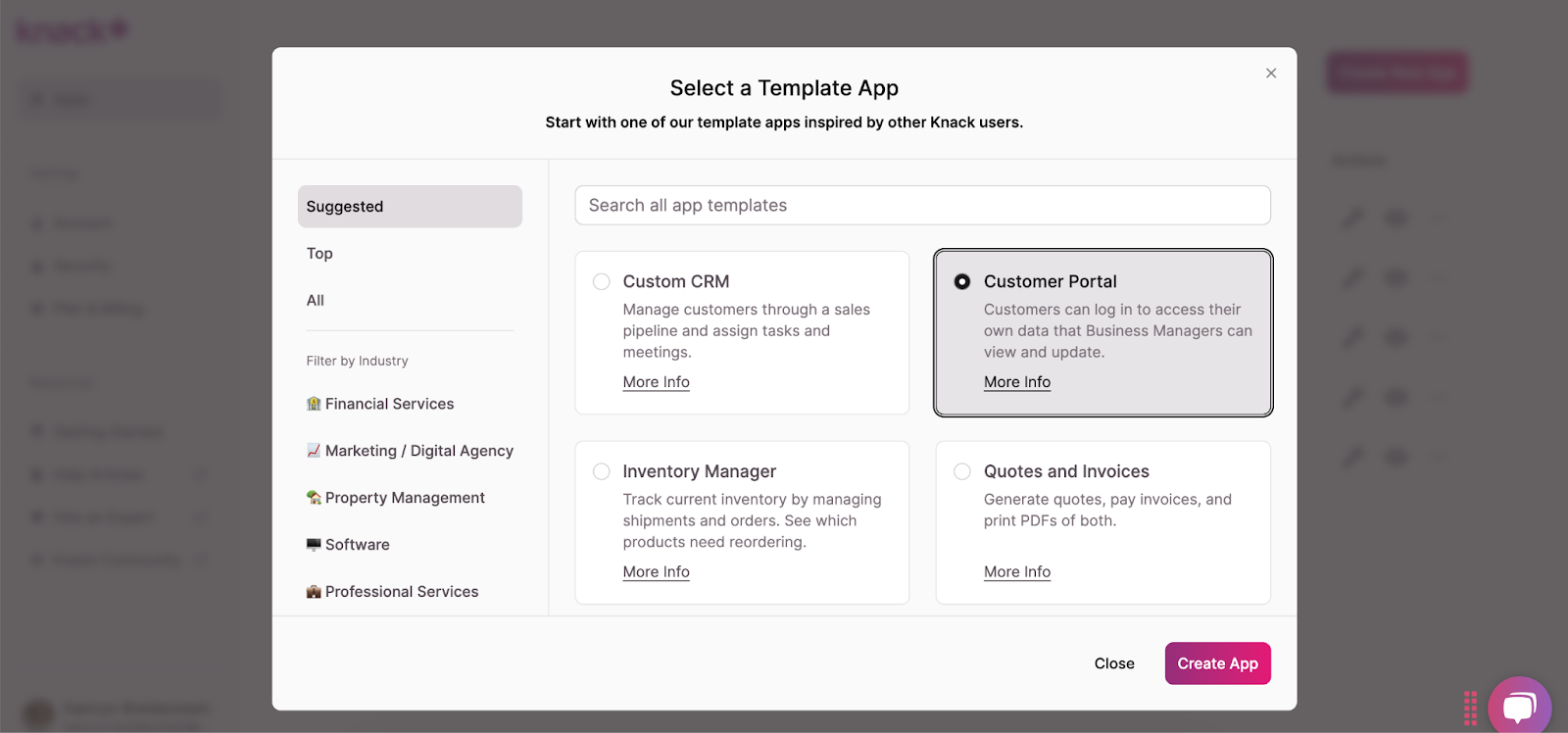This screenshot has width=1568, height=733.
Task: Open the Top templates category
Action: pyautogui.click(x=319, y=254)
